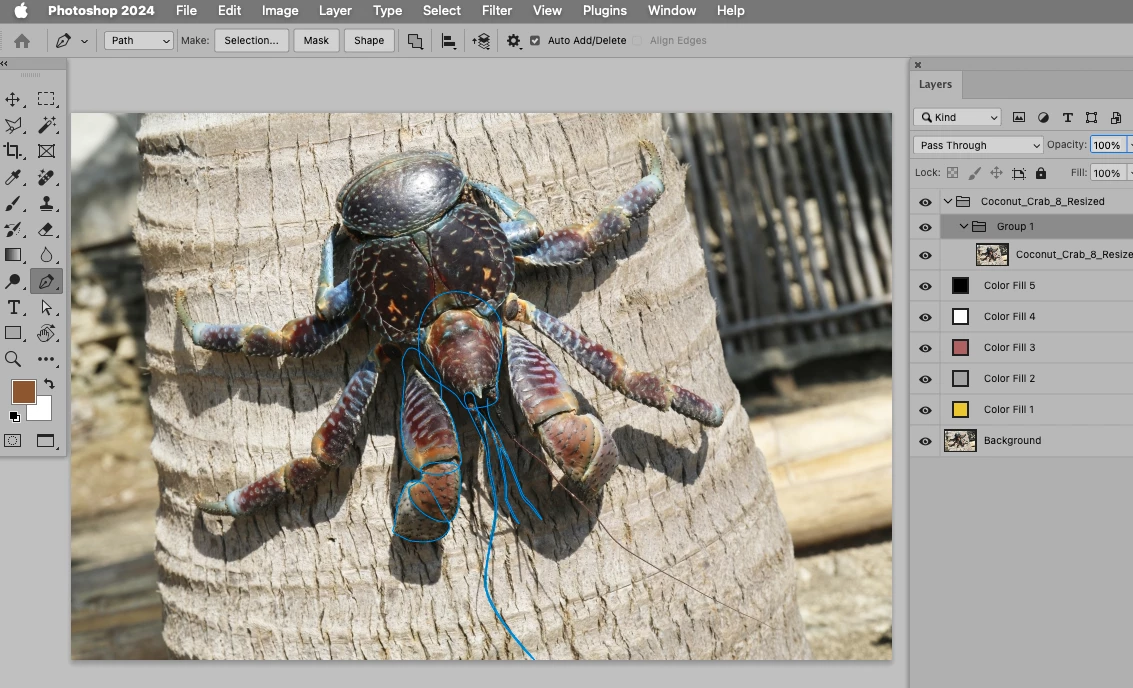Click the lock all layers padlock

tap(1041, 173)
